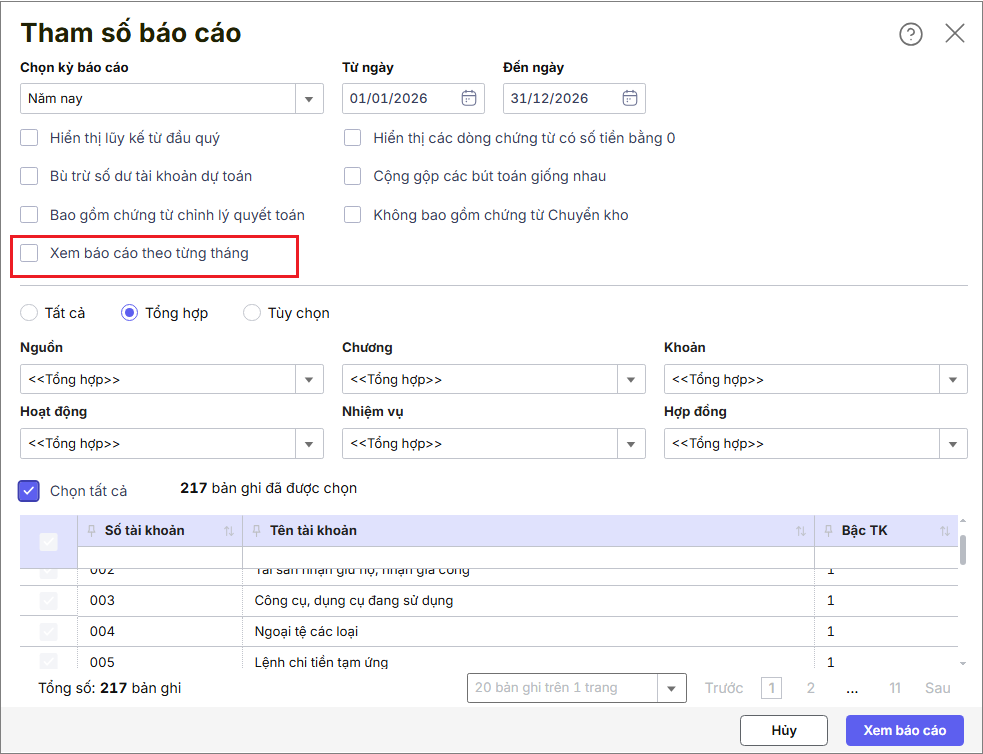Click the scrollbar up arrow
The height and width of the screenshot is (754, 983).
pyautogui.click(x=963, y=521)
